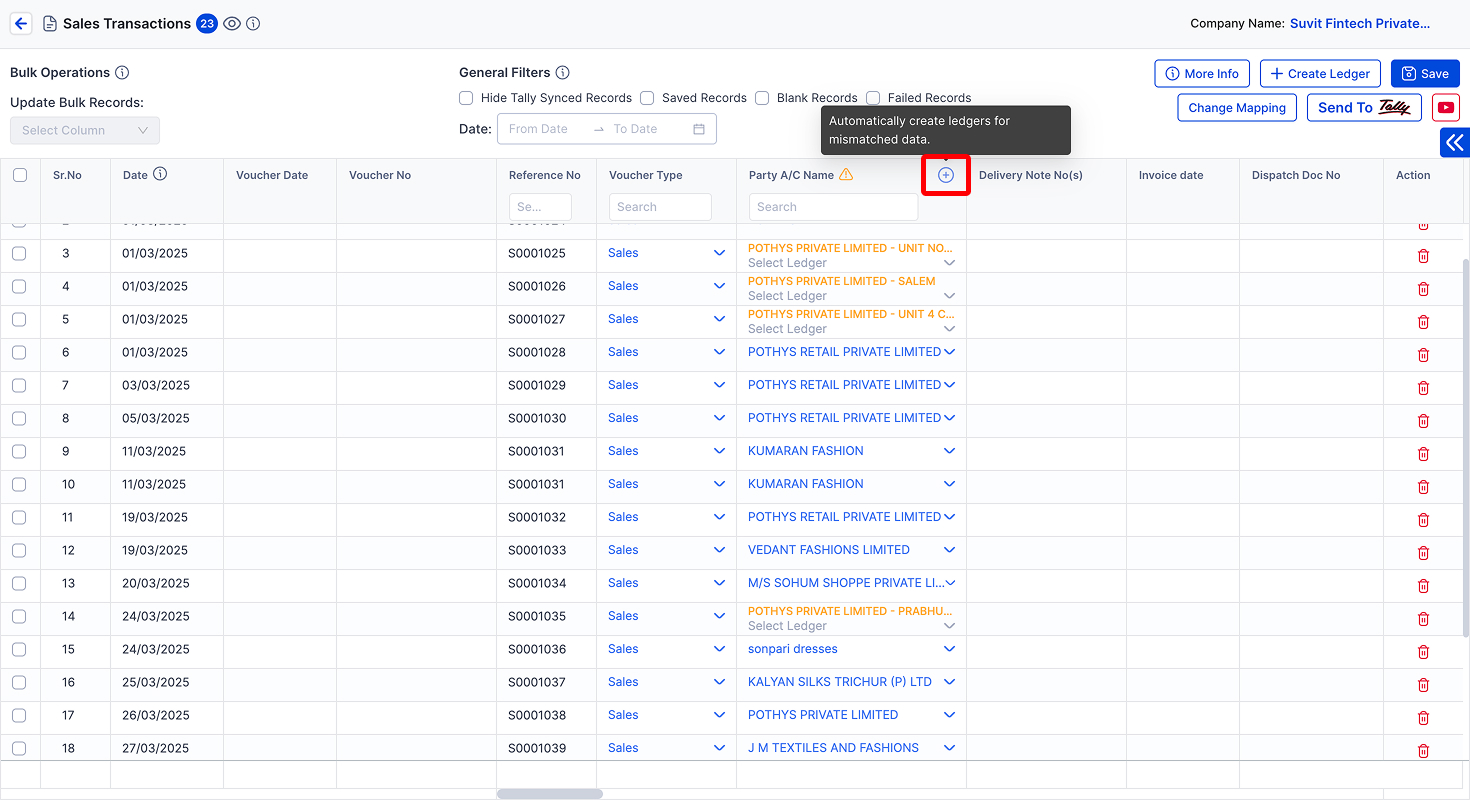The width and height of the screenshot is (1470, 800).
Task: Click the back arrow beside Sales Transactions
Action: (x=21, y=23)
